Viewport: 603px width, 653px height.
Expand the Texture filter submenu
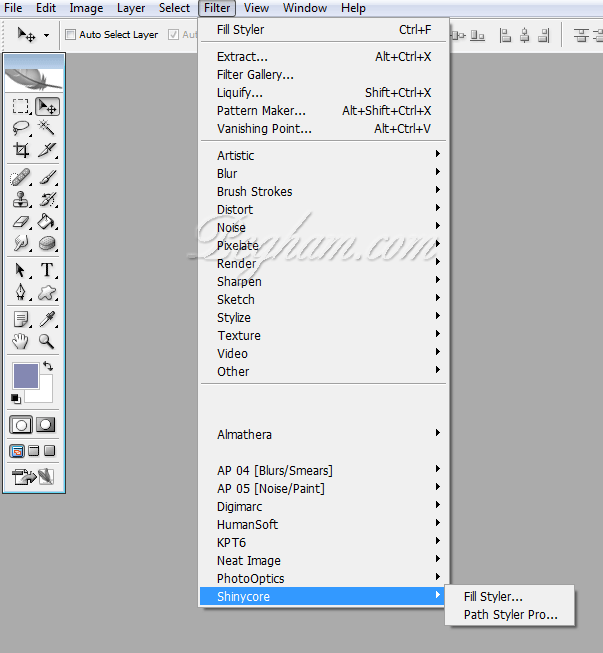pos(323,335)
